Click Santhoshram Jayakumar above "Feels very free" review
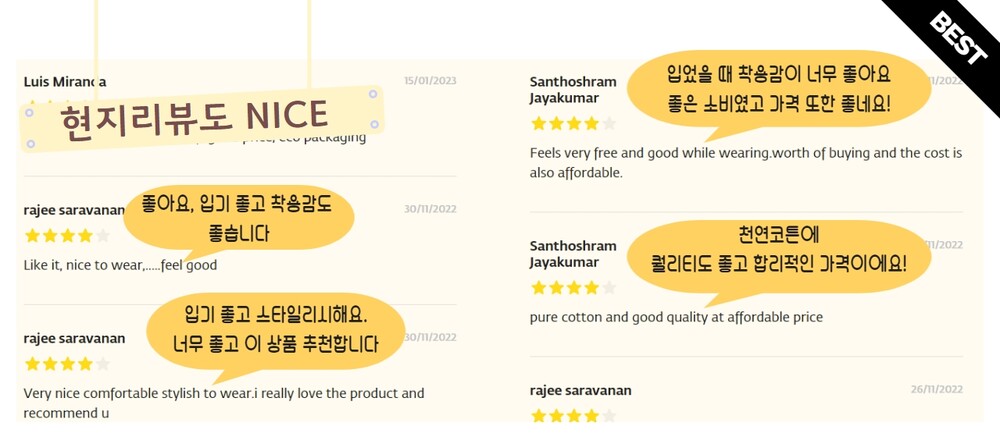The width and height of the screenshot is (1000, 437). pyautogui.click(x=573, y=90)
